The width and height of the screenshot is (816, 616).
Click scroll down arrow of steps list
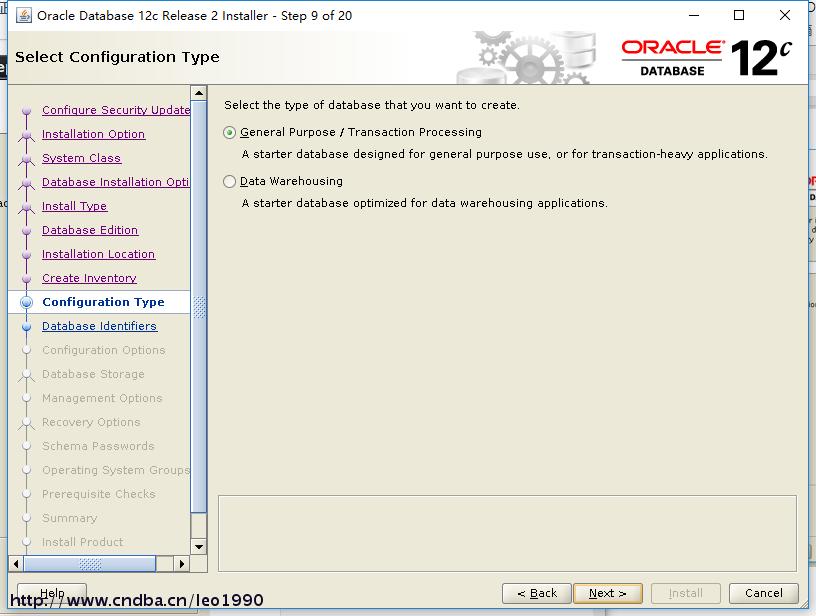pyautogui.click(x=199, y=546)
